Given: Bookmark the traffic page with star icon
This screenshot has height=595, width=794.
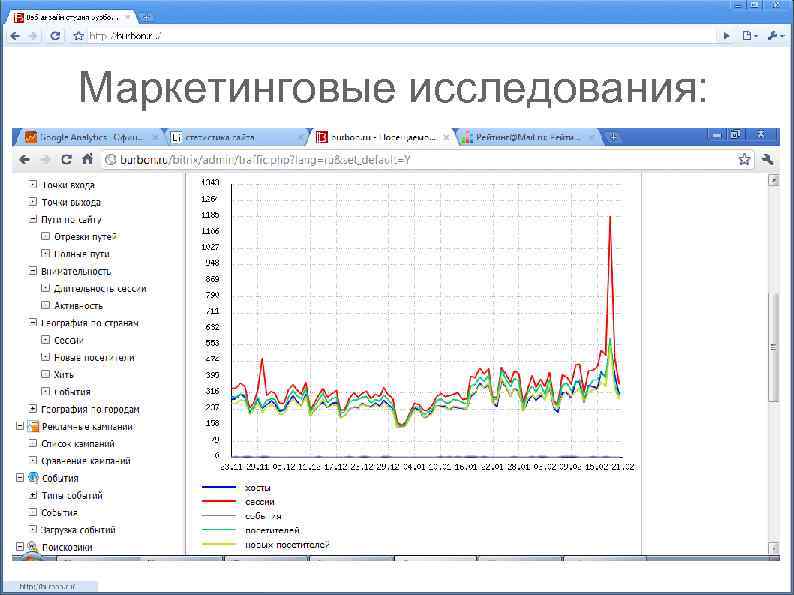Looking at the screenshot, I should [744, 160].
